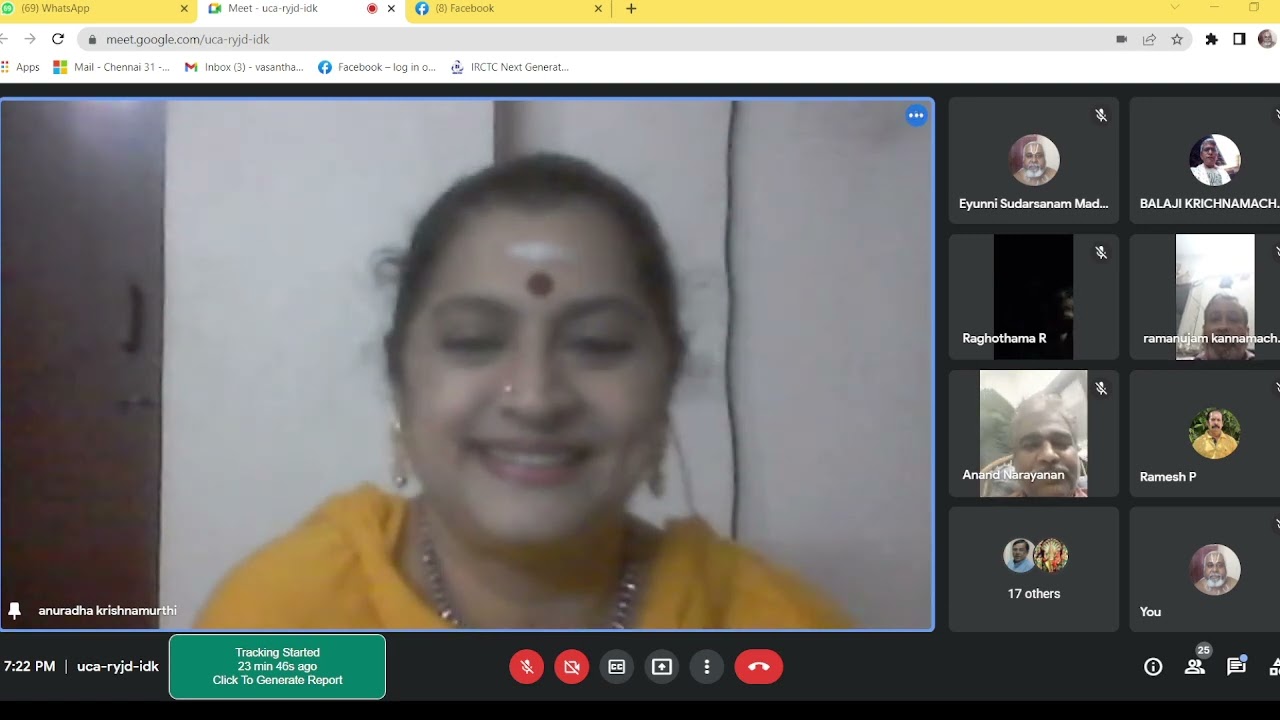Click the site lock icon in address bar
1280x720 pixels.
click(93, 39)
